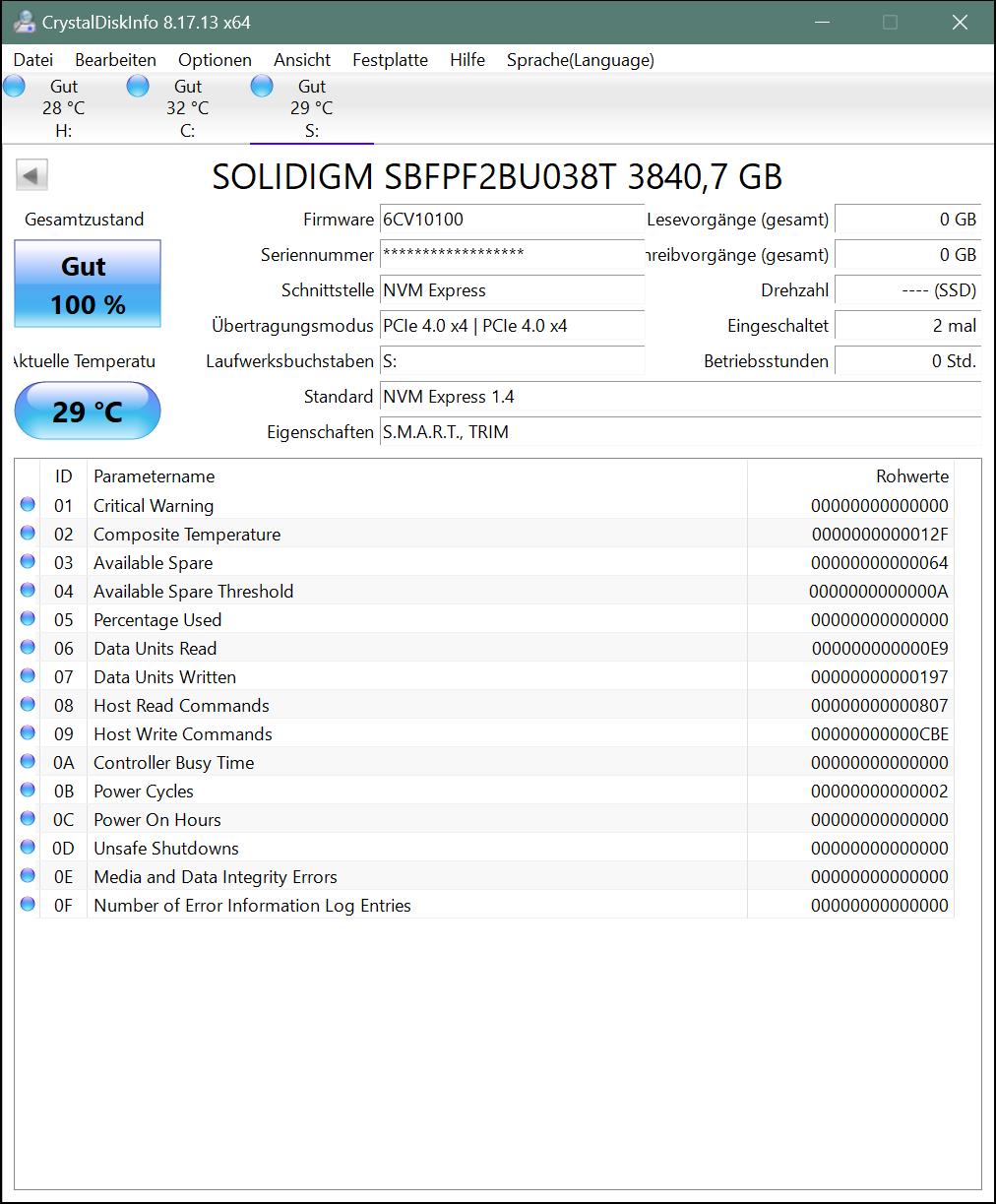The image size is (996, 1204).
Task: Click the Lesevorgänge (gesamt) value field
Action: click(907, 220)
